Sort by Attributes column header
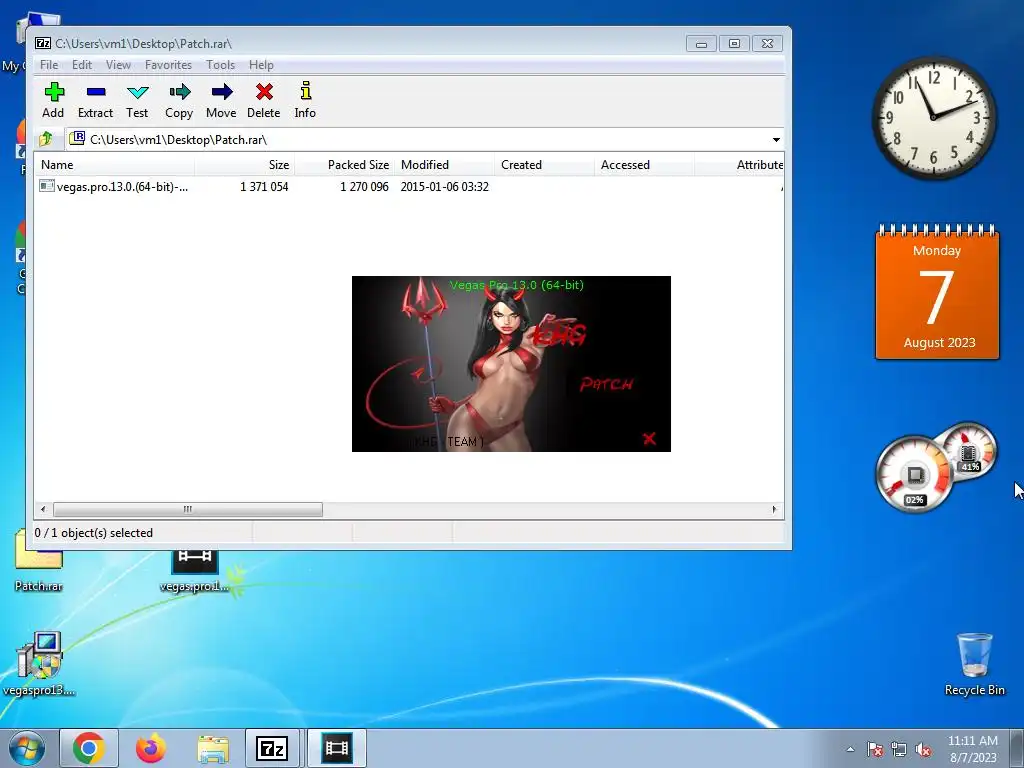1024x768 pixels. coord(739,165)
